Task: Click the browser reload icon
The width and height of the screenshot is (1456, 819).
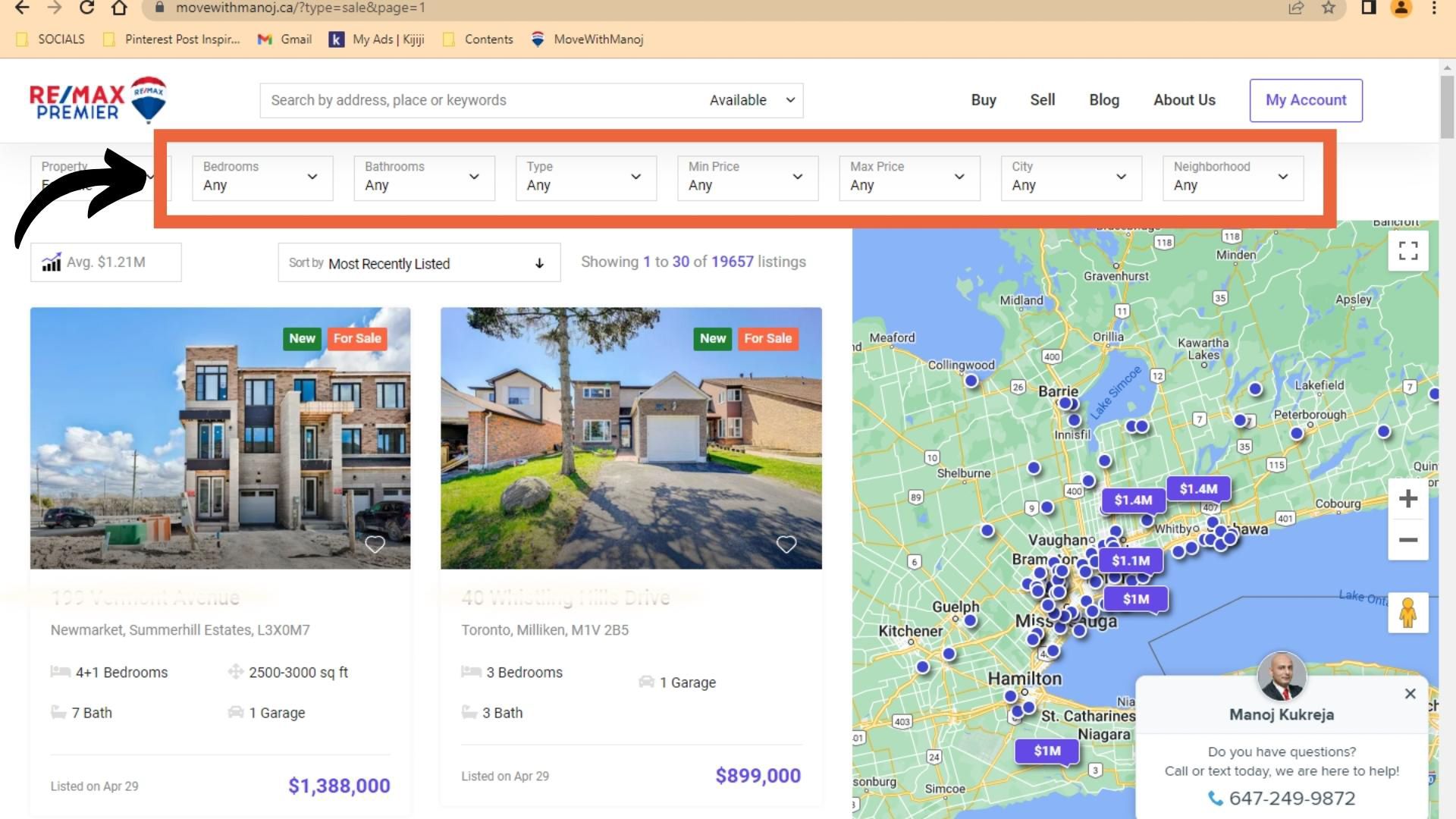Action: tap(86, 8)
